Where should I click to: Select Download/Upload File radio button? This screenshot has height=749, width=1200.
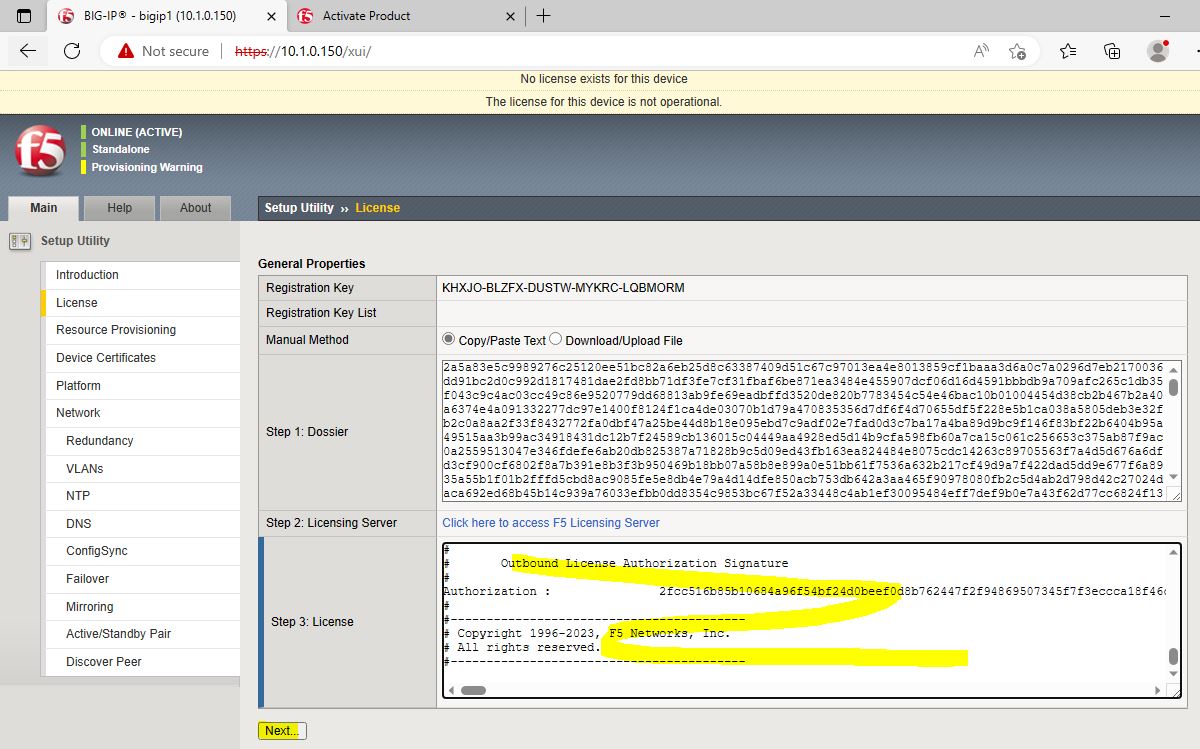(556, 339)
